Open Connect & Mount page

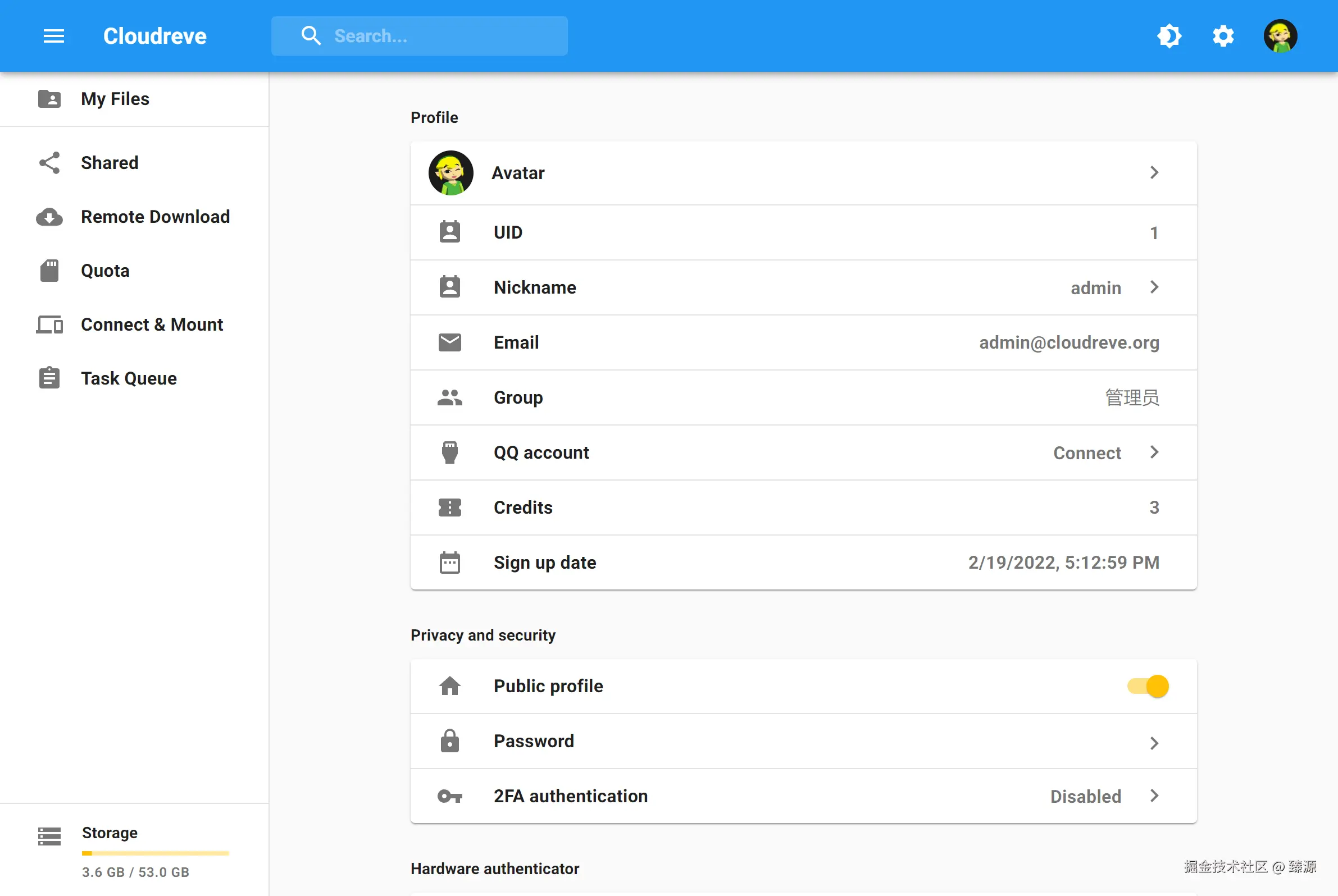pyautogui.click(x=134, y=324)
